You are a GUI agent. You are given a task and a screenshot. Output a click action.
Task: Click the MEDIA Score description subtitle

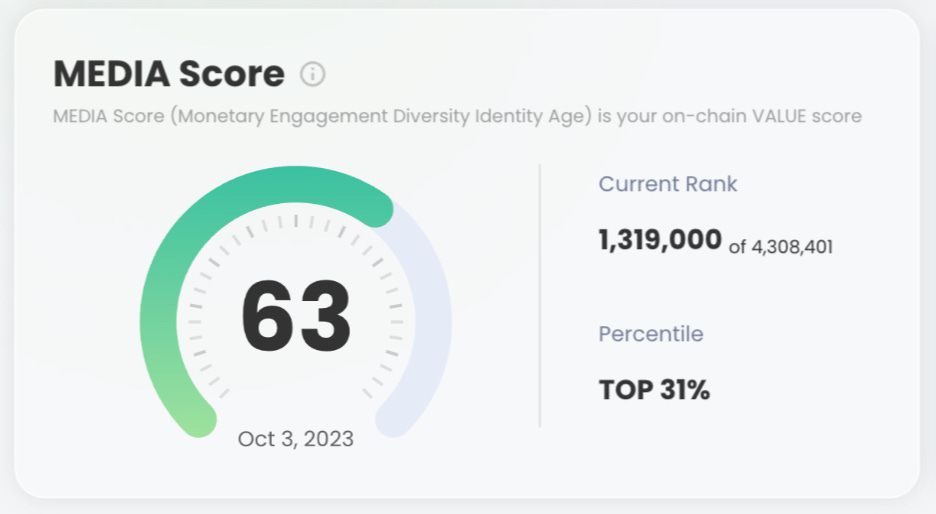tap(457, 116)
